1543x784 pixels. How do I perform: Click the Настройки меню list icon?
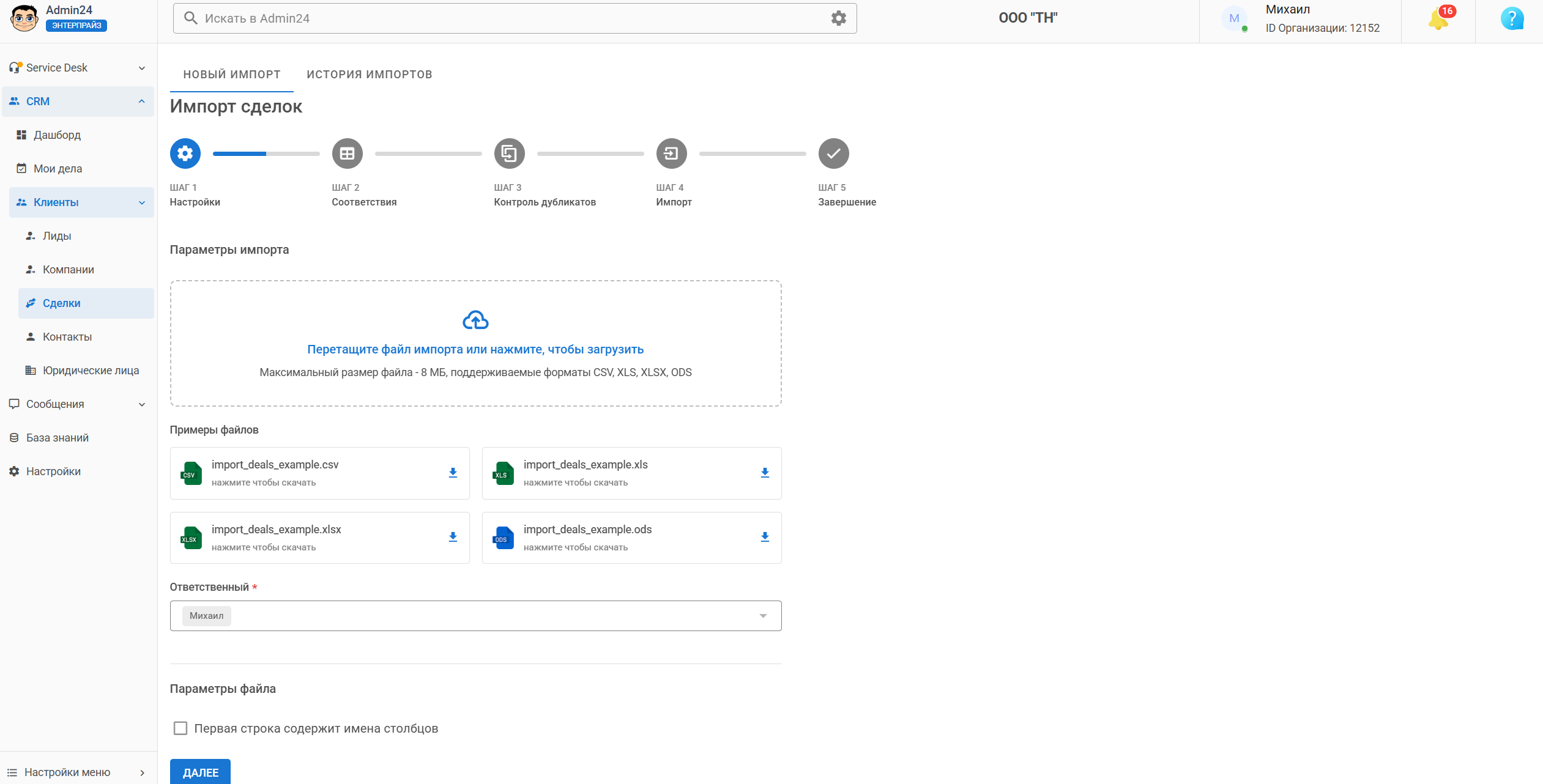tap(12, 772)
